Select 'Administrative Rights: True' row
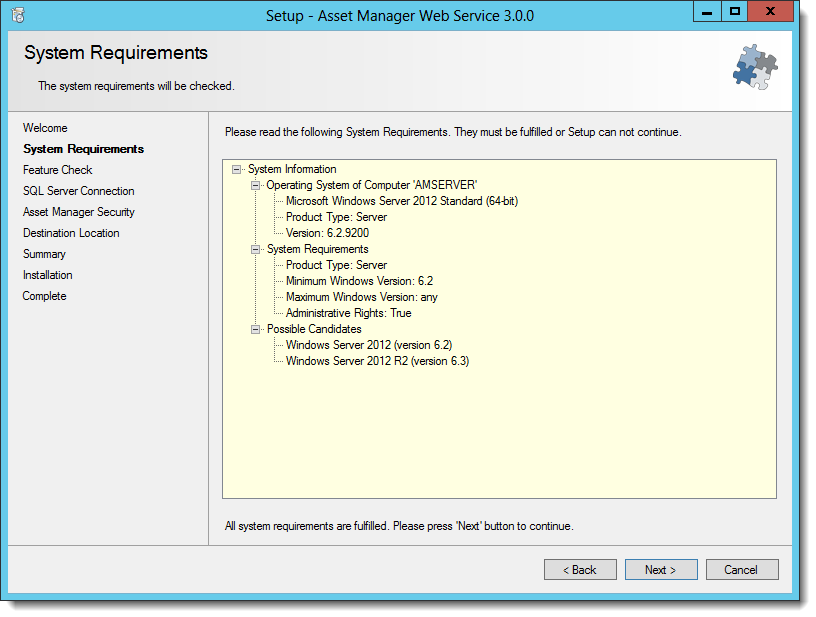Viewport: 816px width, 617px height. coord(349,313)
